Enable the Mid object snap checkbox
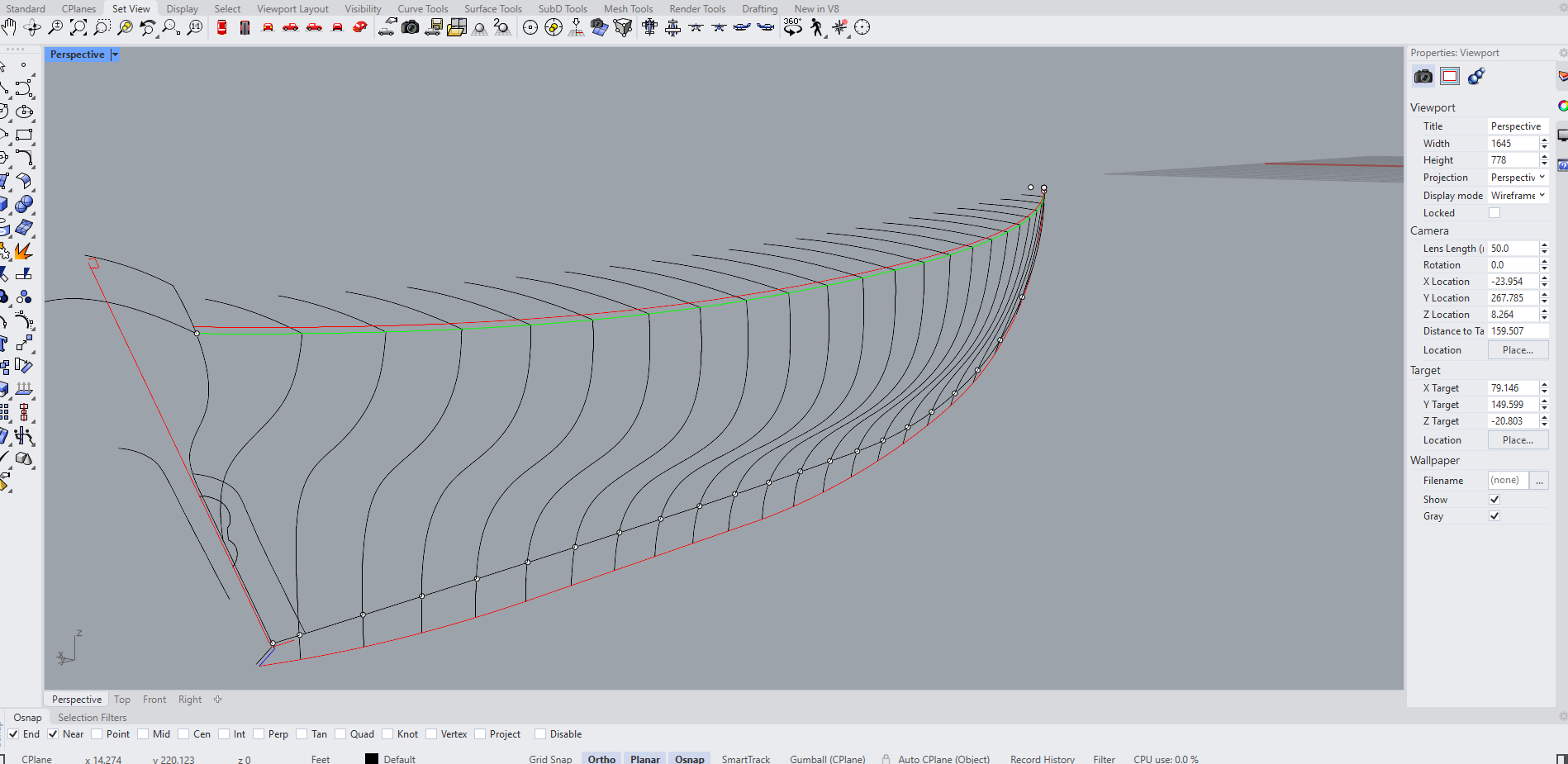1568x764 pixels. point(144,734)
